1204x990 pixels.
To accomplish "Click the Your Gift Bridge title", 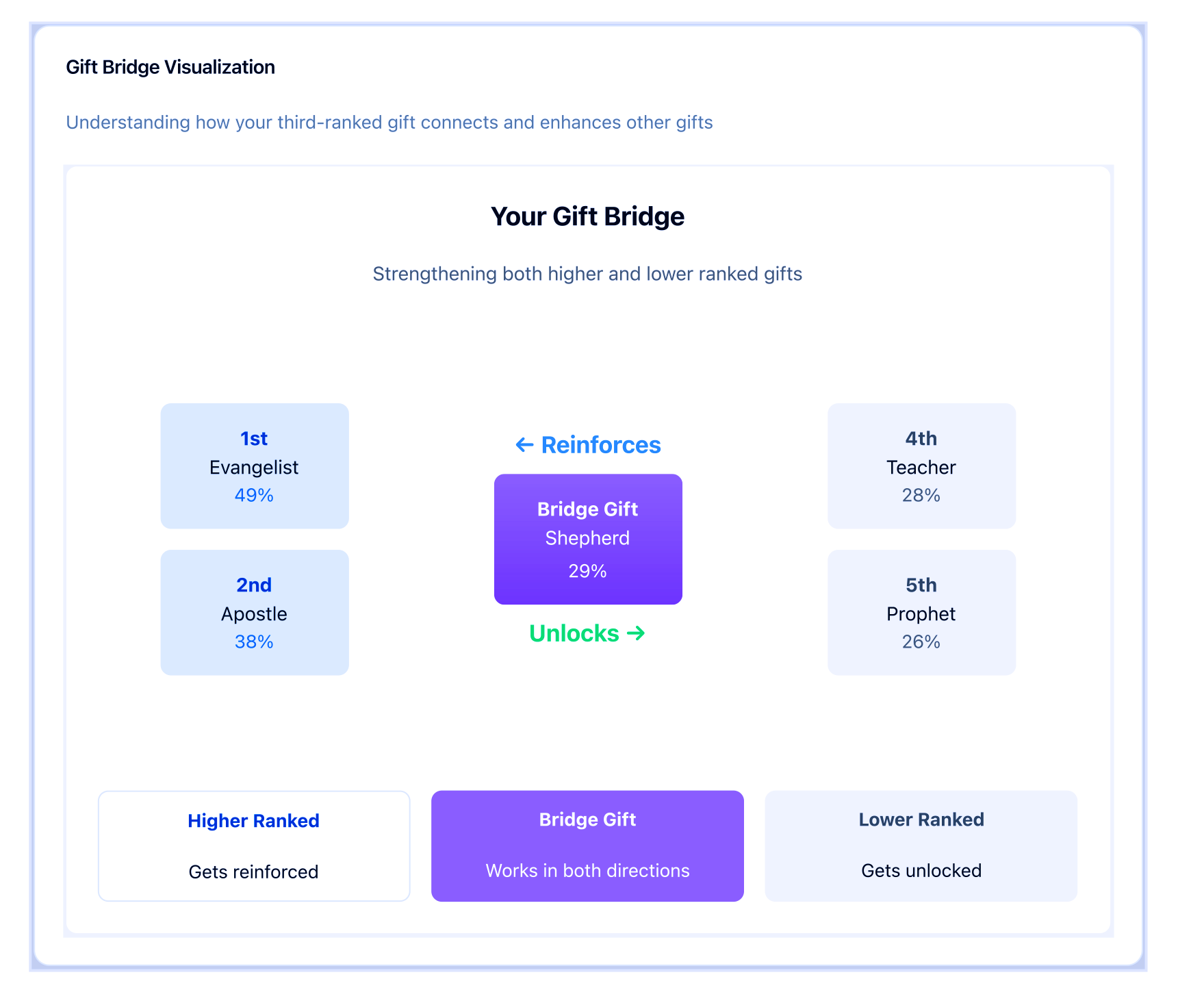I will point(587,216).
